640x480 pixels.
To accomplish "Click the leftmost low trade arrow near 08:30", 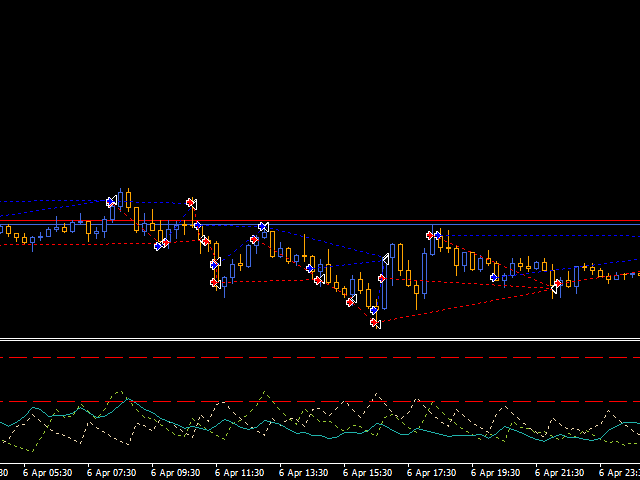I will coord(159,245).
